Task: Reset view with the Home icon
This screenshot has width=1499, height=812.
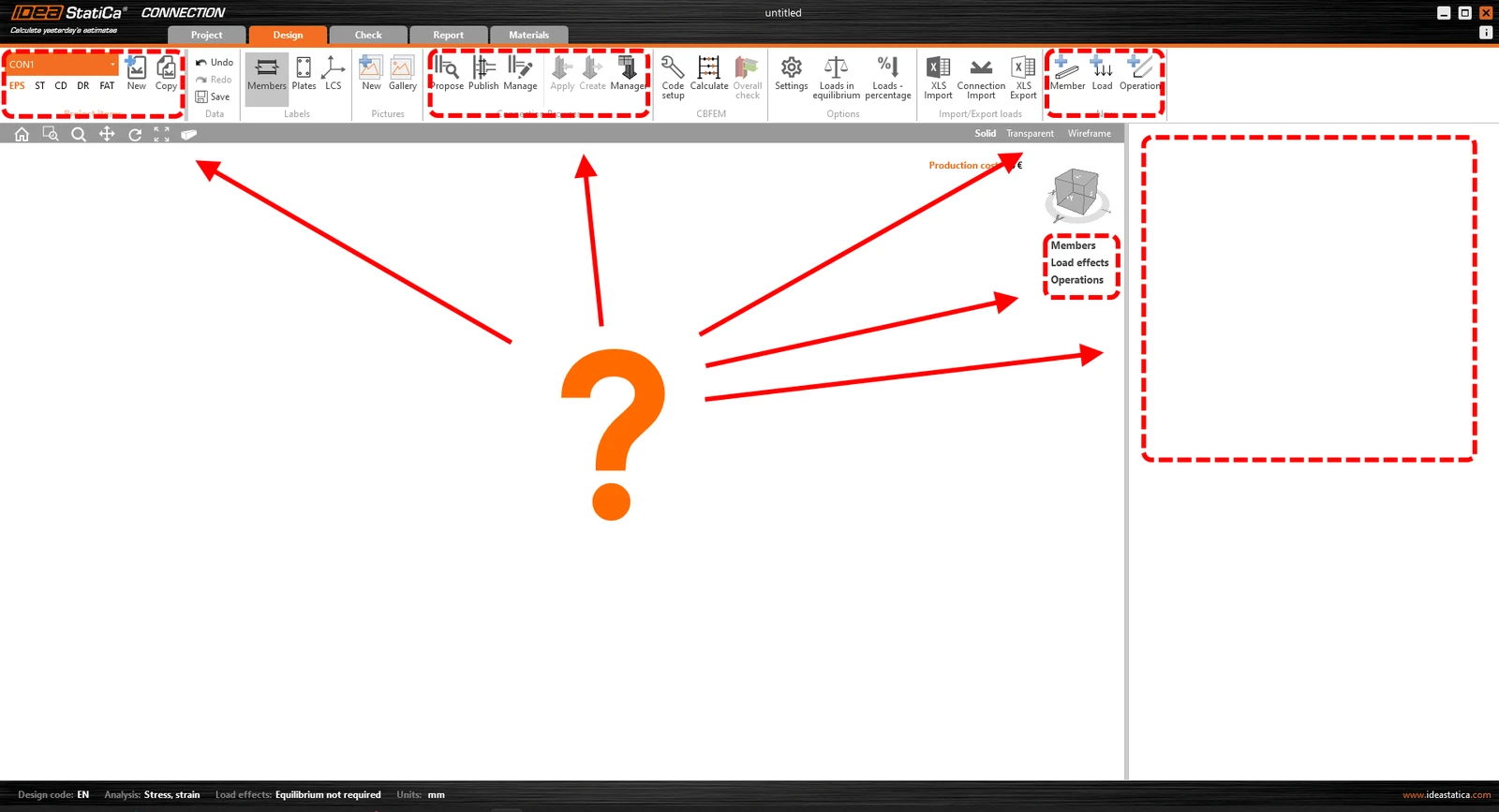Action: (22, 134)
